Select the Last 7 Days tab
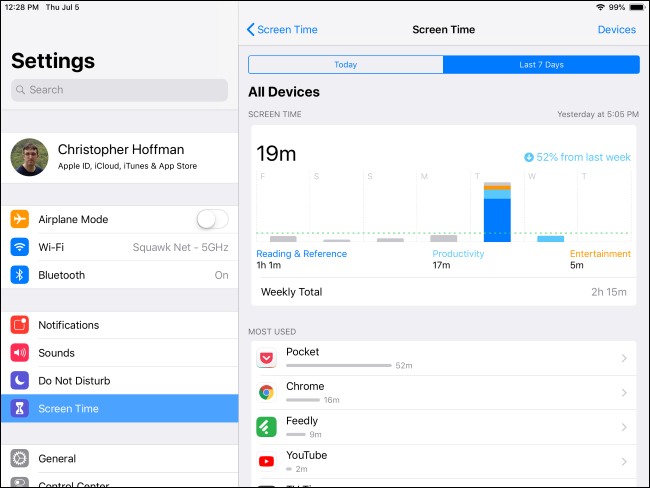This screenshot has height=488, width=650. [x=541, y=65]
